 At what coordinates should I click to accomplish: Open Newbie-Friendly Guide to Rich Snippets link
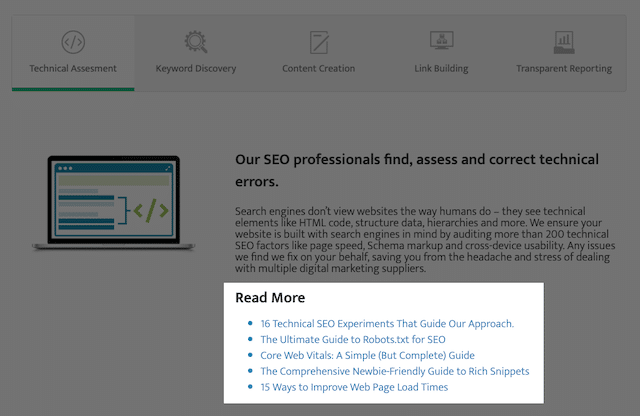(395, 371)
